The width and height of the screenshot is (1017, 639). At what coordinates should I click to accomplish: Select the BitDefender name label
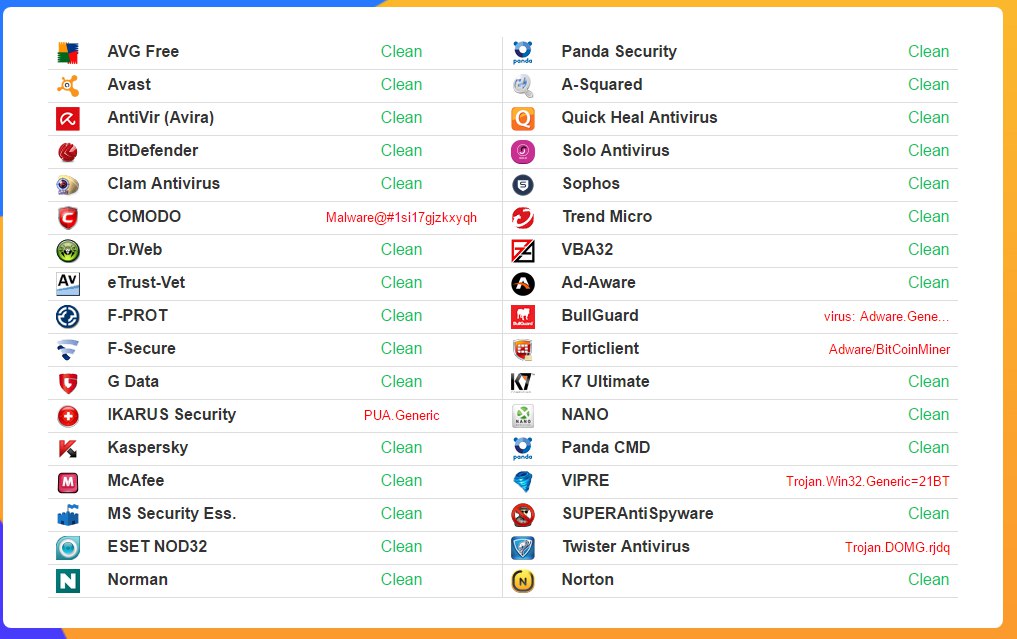click(x=153, y=151)
